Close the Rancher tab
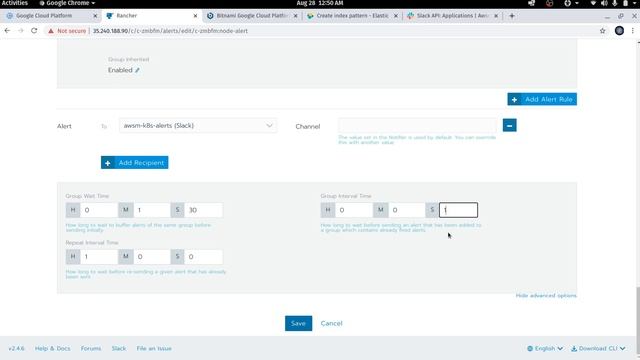The height and width of the screenshot is (360, 640). tap(195, 16)
